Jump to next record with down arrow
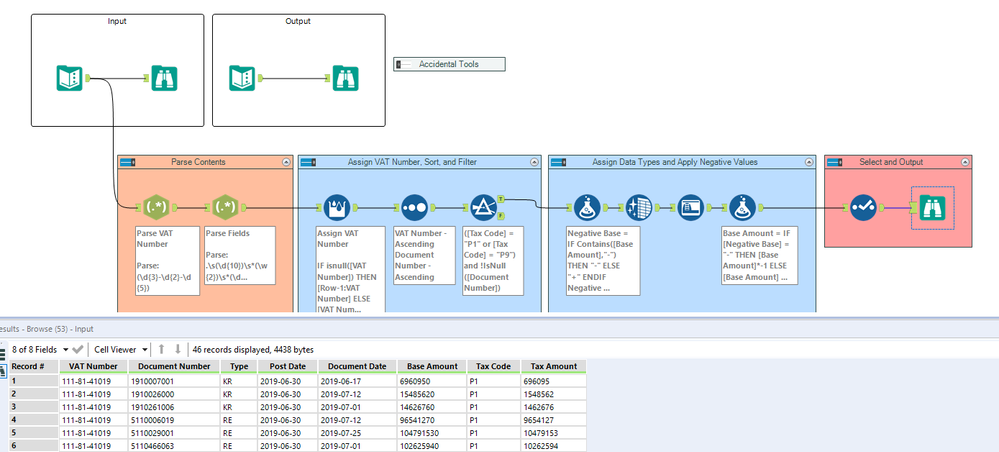Screen dimensions: 999x452 178,349
